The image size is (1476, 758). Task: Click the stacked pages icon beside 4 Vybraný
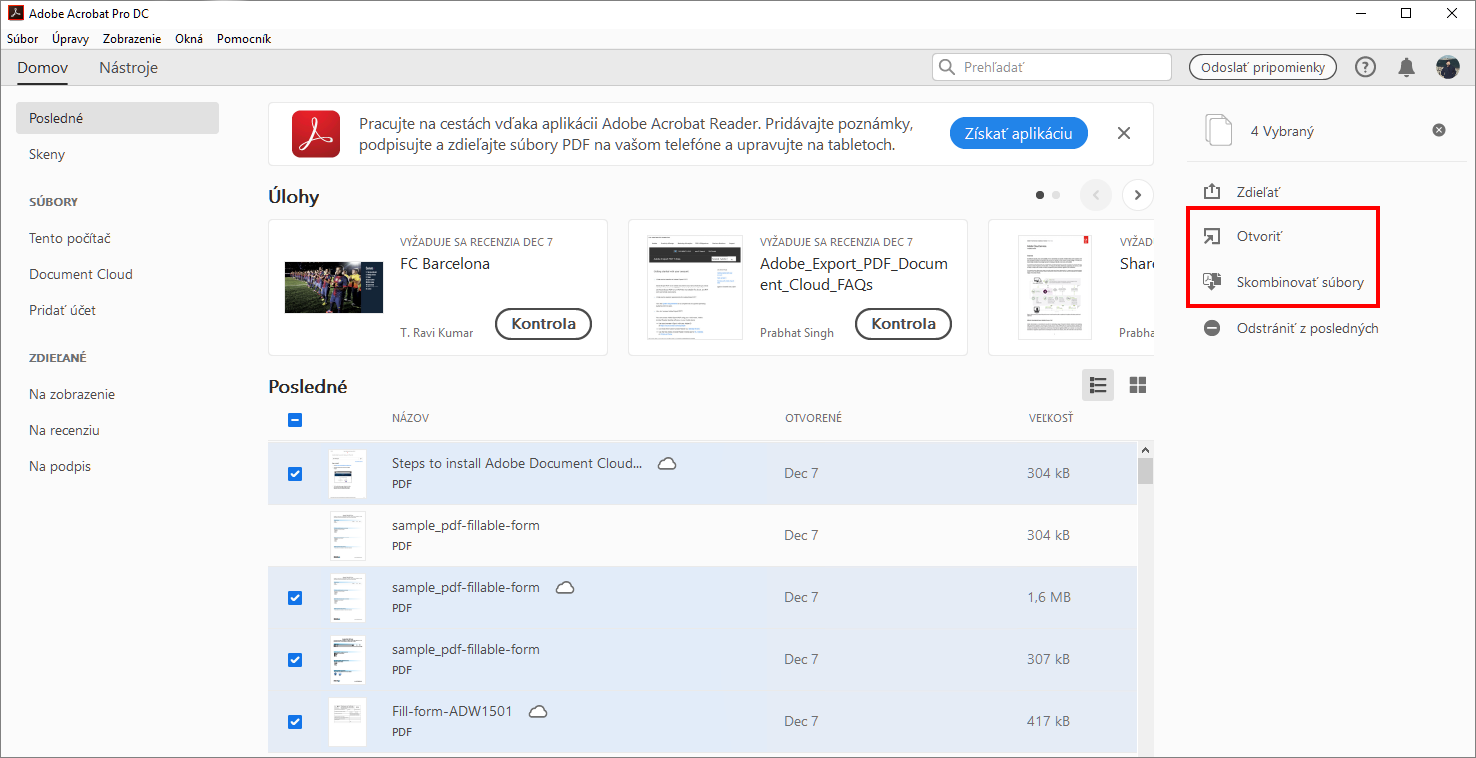(1219, 131)
